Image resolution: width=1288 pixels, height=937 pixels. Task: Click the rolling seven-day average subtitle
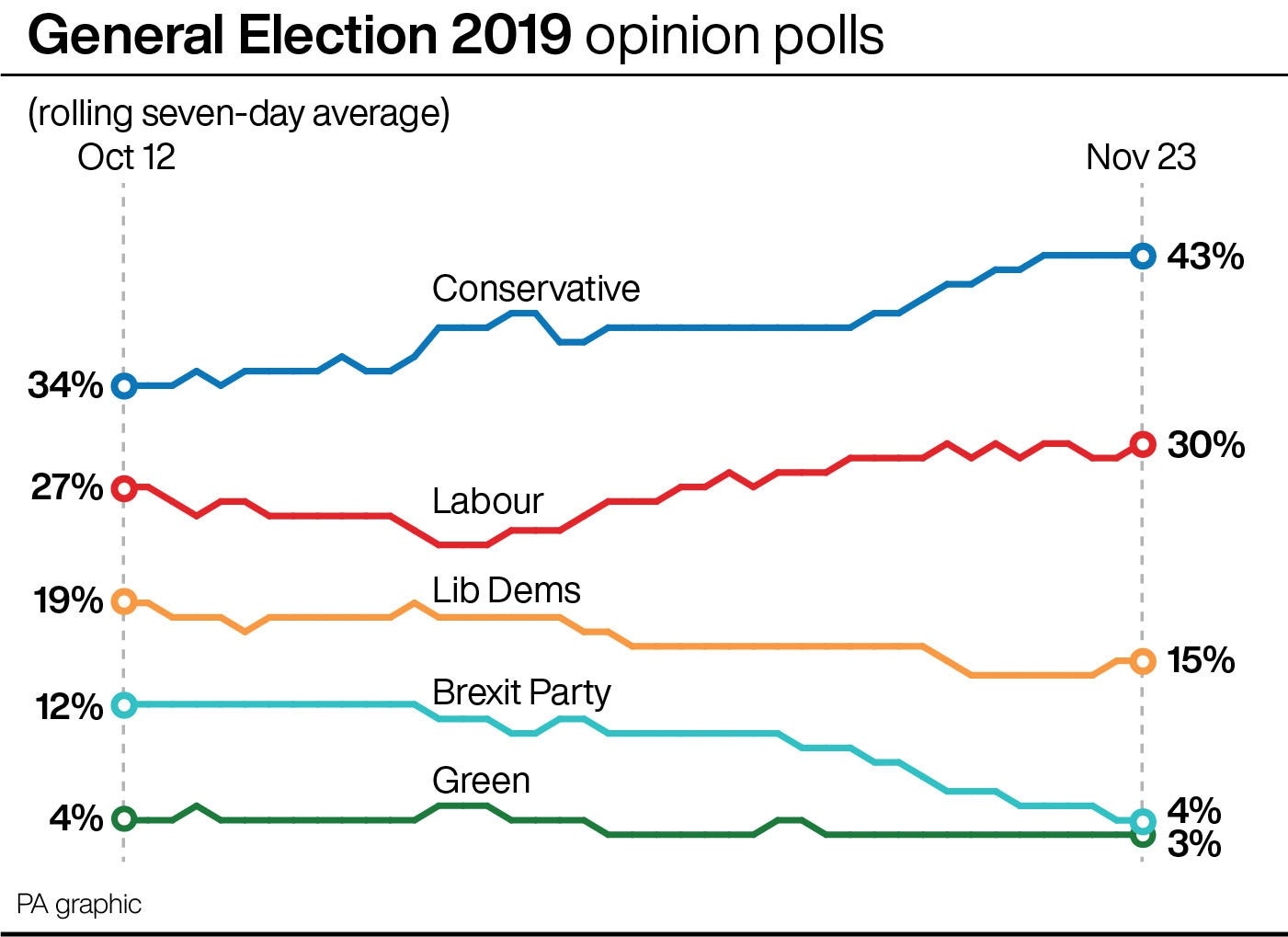[239, 114]
